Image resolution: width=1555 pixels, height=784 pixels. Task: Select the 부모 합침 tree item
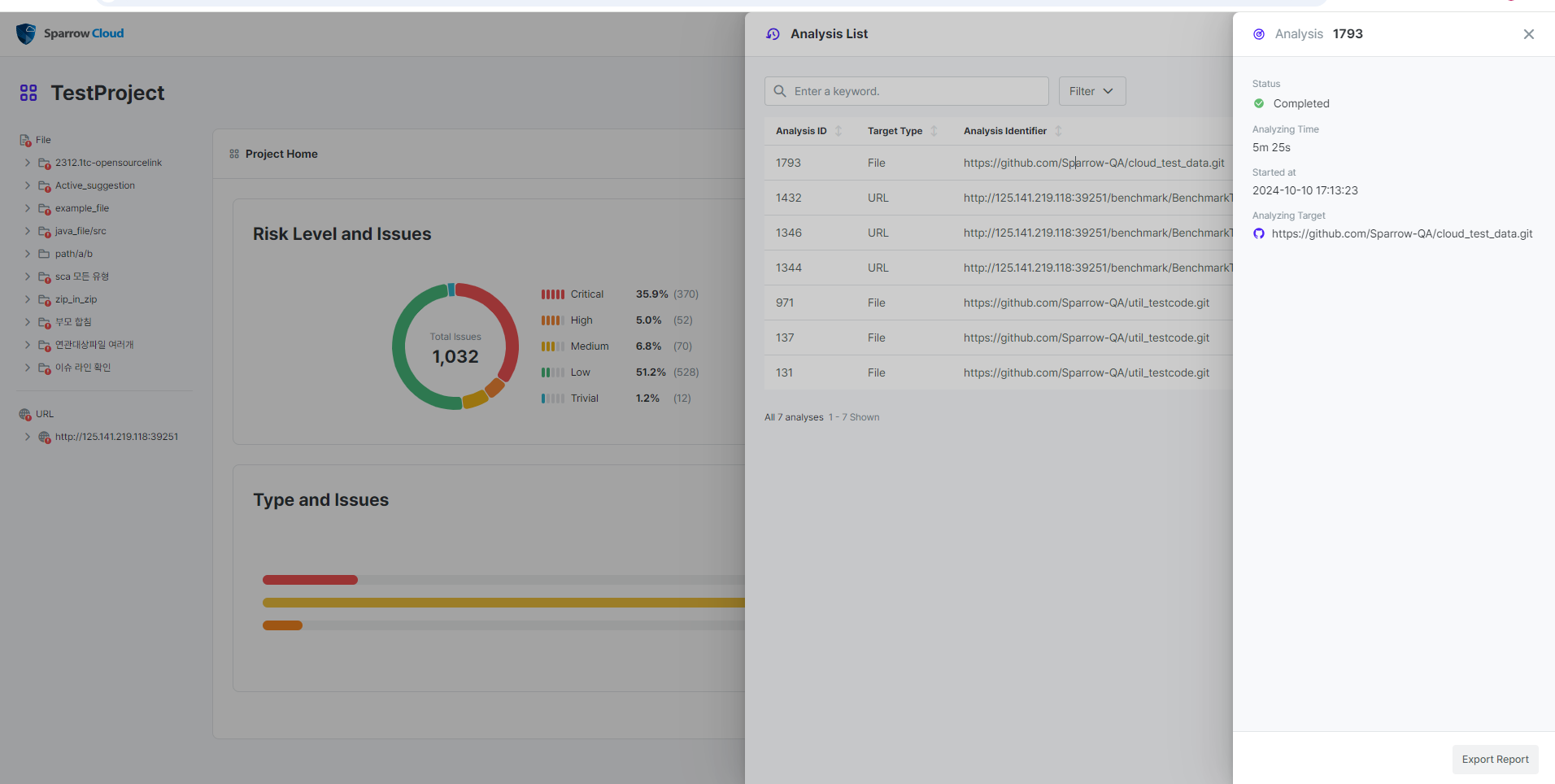tap(73, 322)
